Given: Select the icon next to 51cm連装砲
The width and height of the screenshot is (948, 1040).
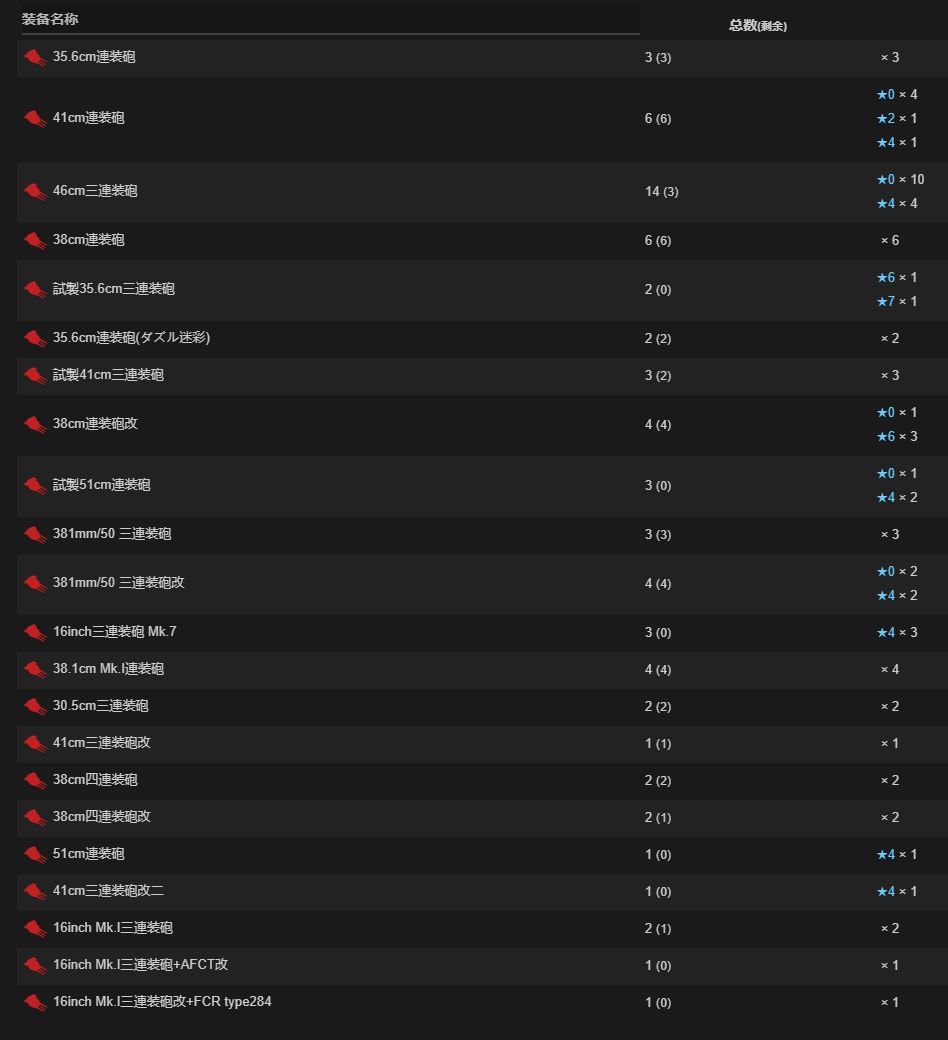Looking at the screenshot, I should 35,855.
